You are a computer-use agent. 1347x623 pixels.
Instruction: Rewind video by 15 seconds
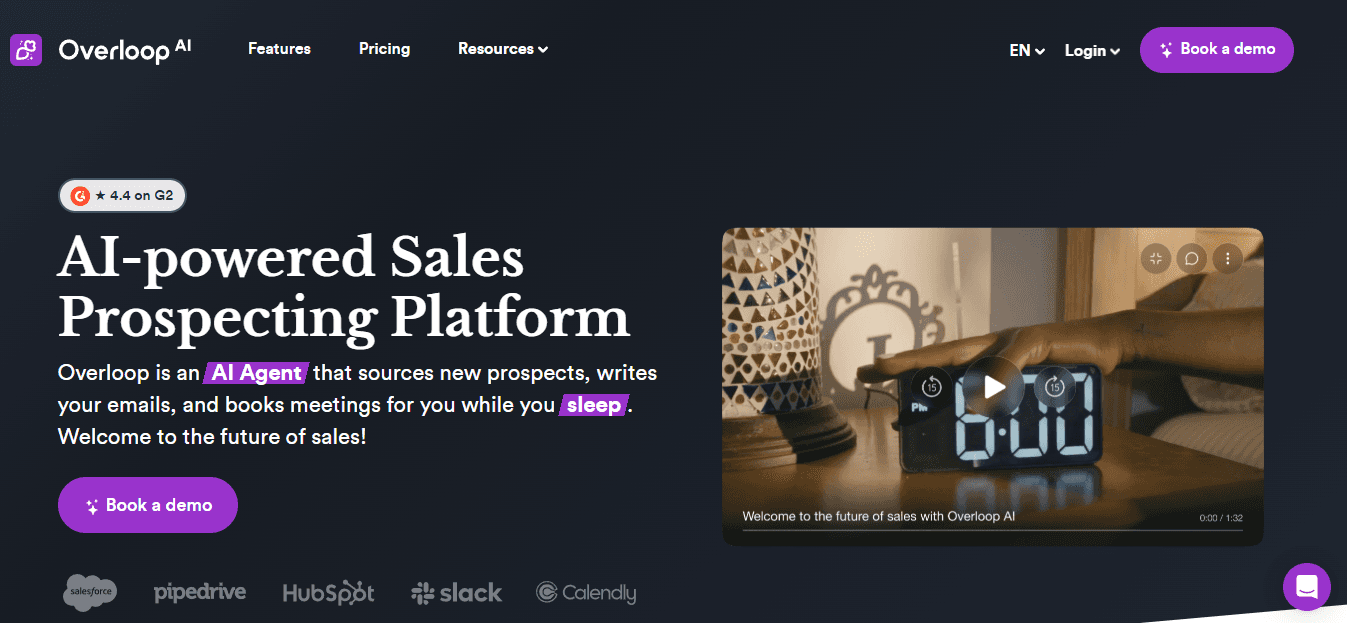pyautogui.click(x=931, y=386)
